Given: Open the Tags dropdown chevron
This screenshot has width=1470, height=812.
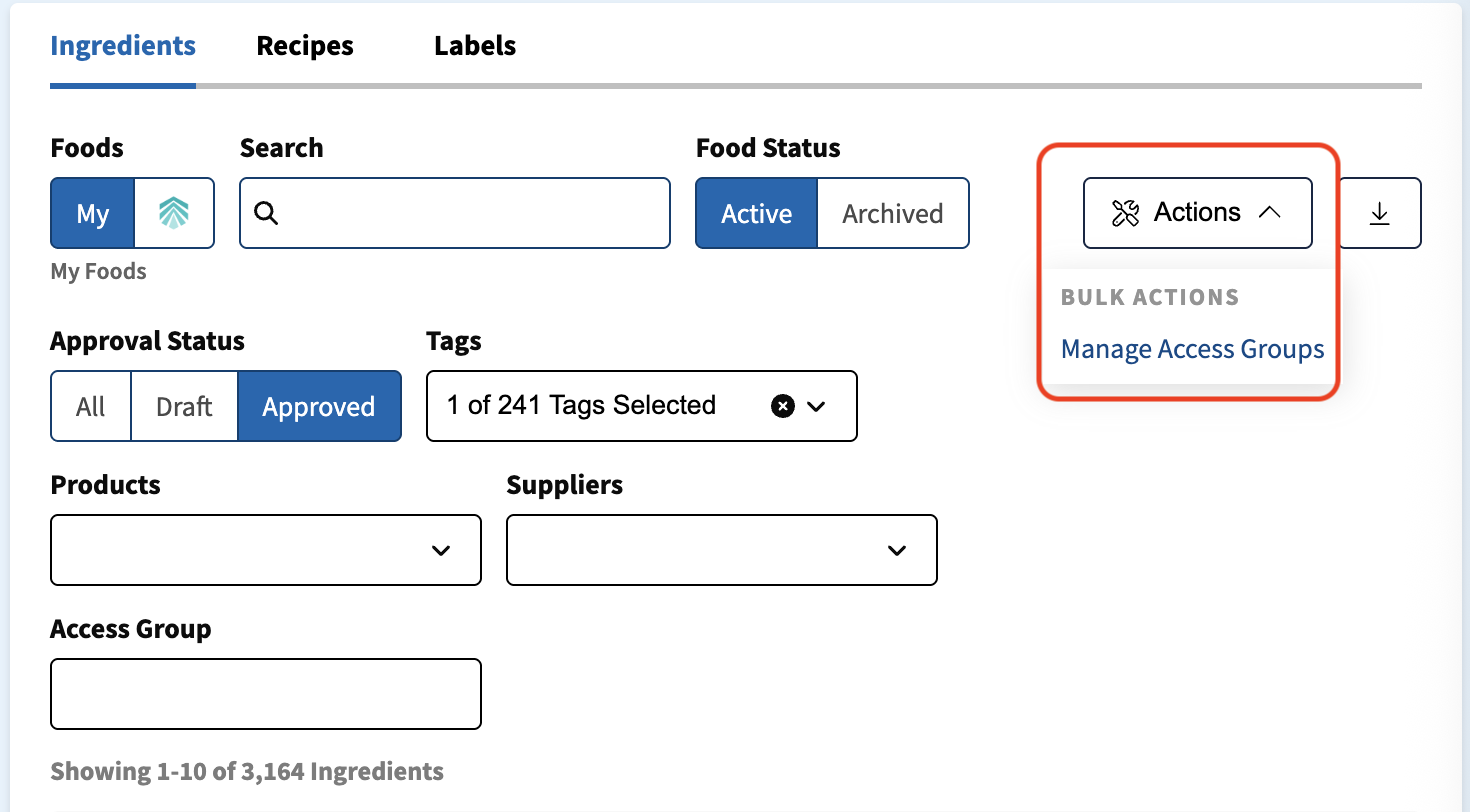Looking at the screenshot, I should point(816,406).
